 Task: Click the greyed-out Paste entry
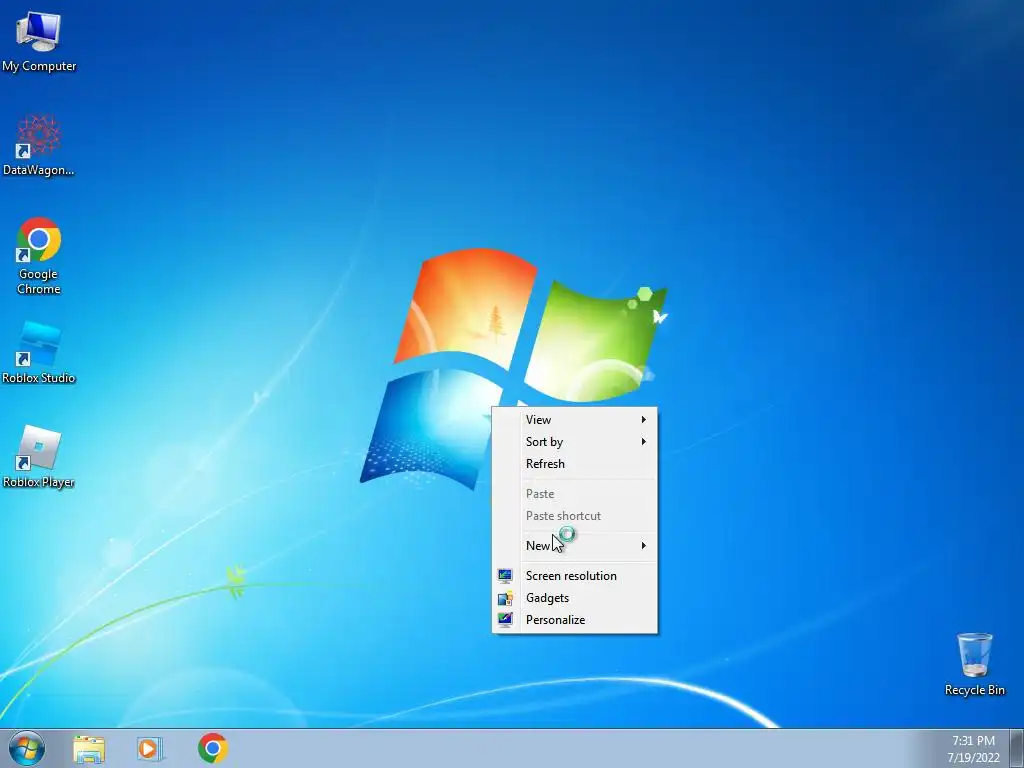pos(575,494)
